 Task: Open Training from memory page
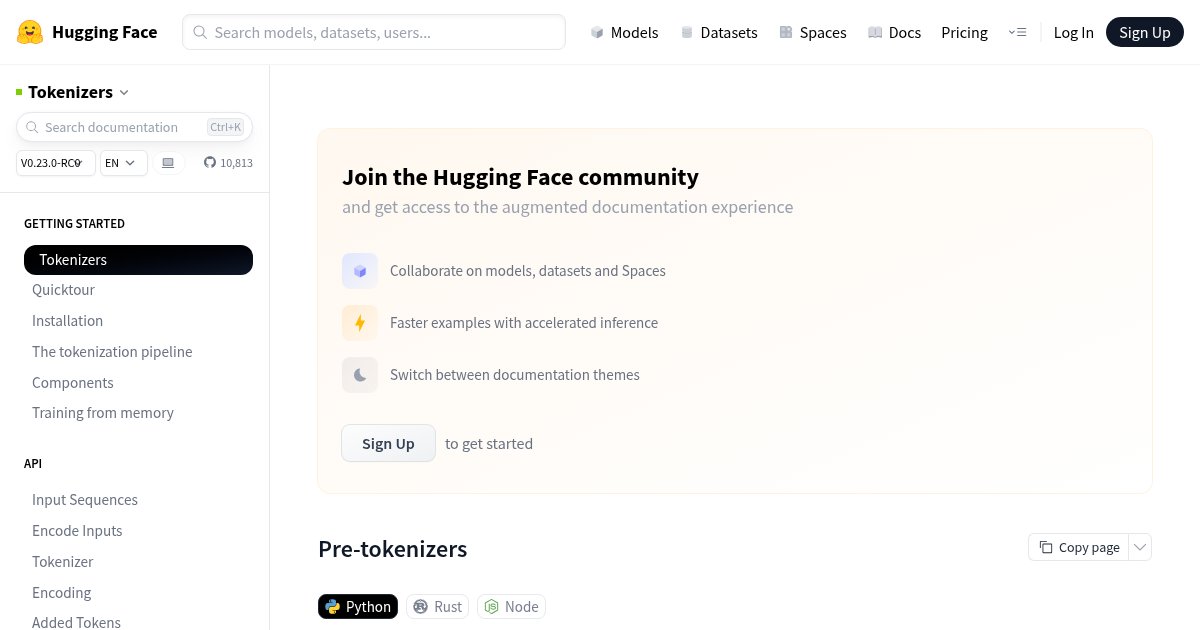103,413
